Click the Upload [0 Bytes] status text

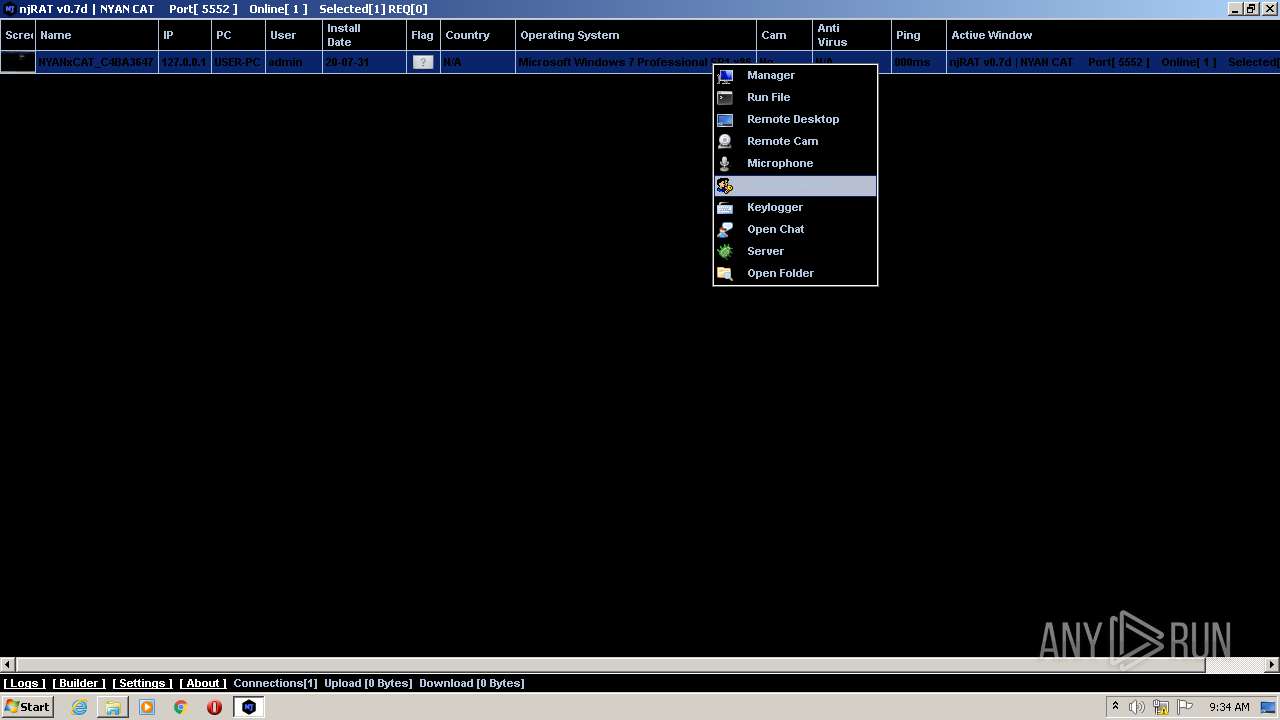point(368,683)
